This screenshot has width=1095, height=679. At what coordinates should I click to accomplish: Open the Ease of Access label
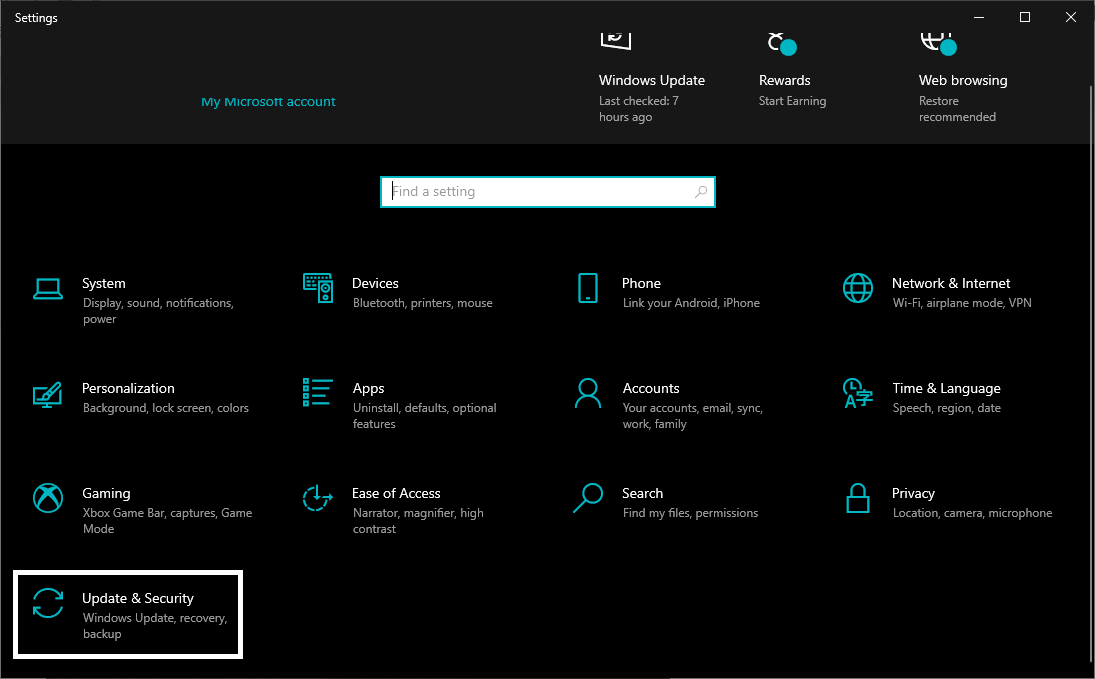[x=396, y=493]
